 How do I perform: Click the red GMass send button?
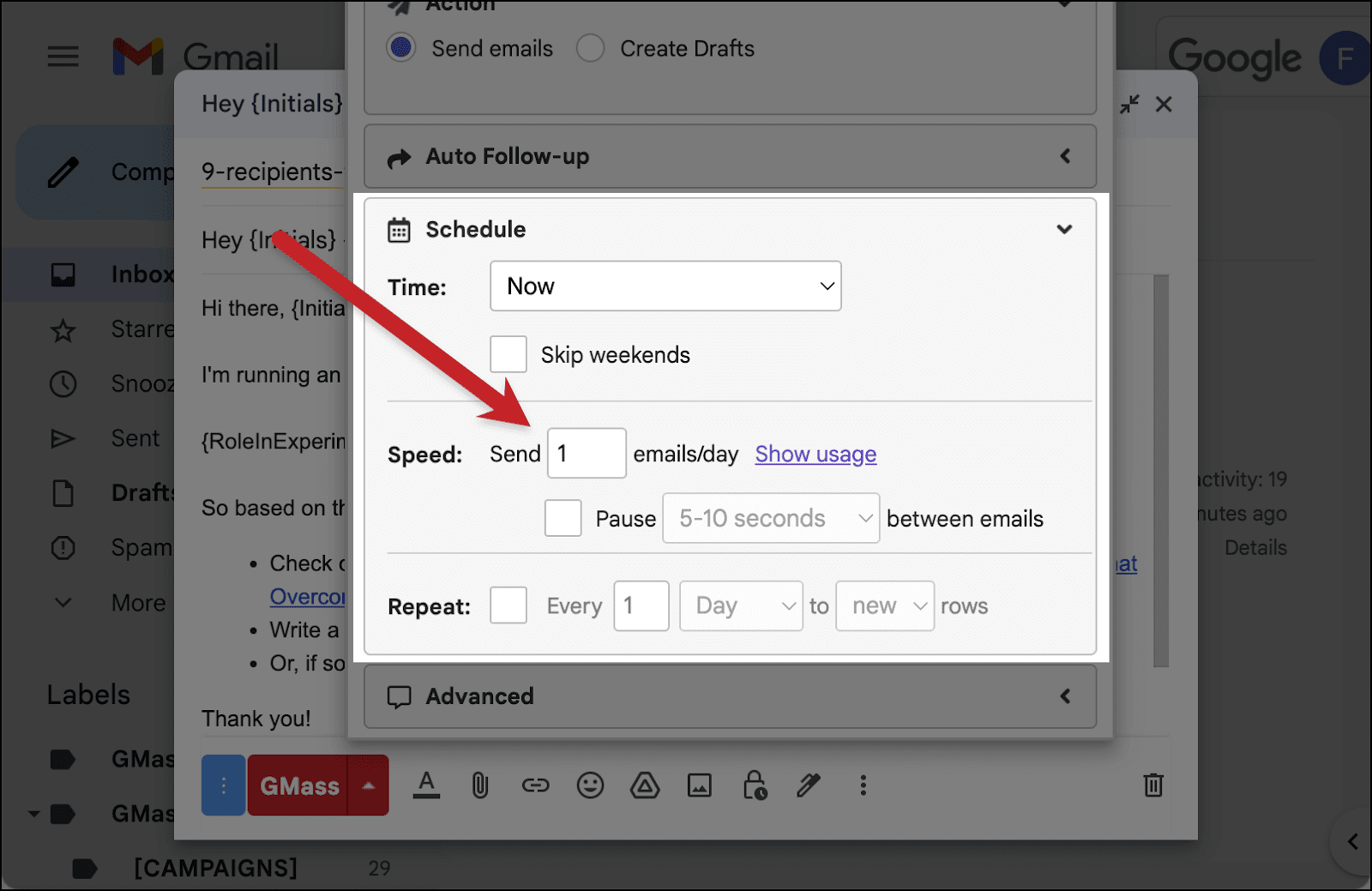[x=298, y=785]
